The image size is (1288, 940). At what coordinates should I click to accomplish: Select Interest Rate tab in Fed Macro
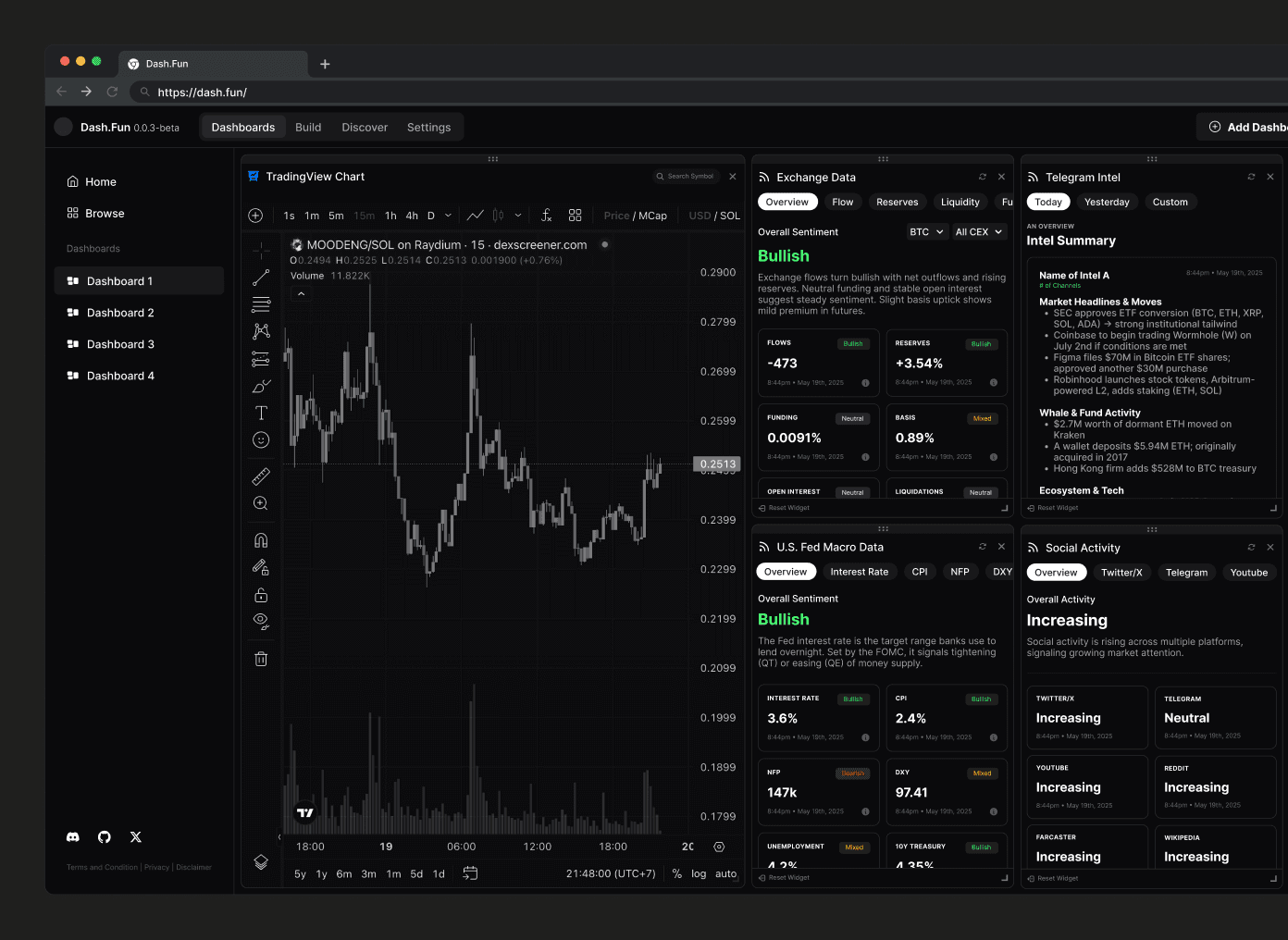(860, 572)
